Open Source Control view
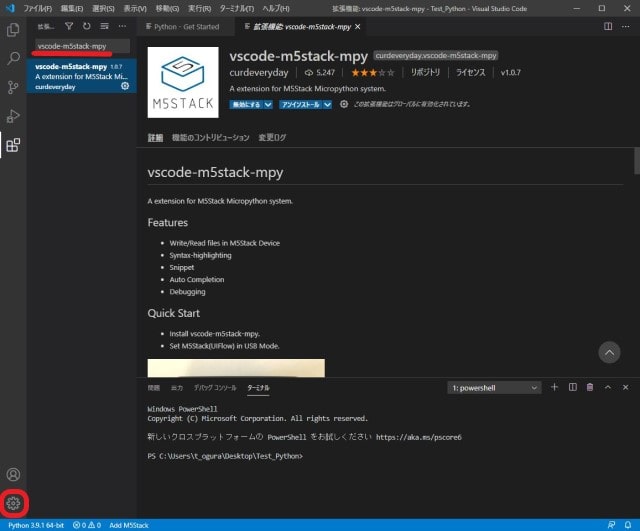 13,87
